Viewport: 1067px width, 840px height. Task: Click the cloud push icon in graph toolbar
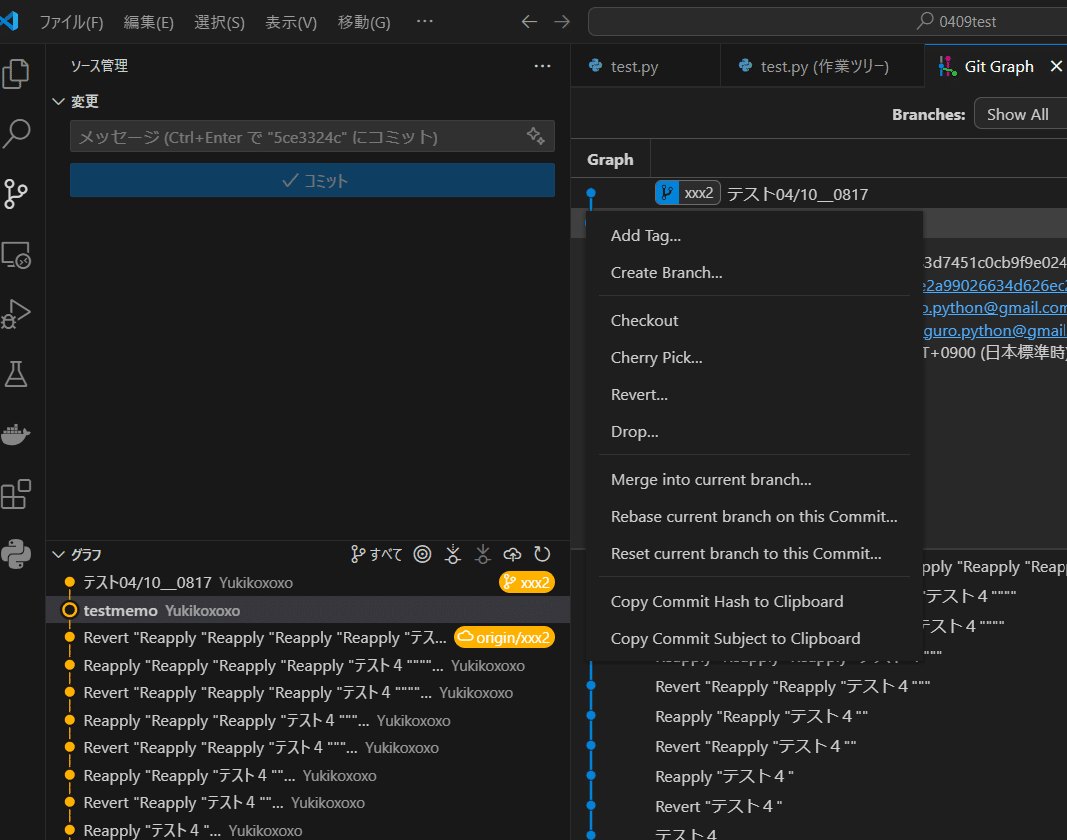[512, 554]
